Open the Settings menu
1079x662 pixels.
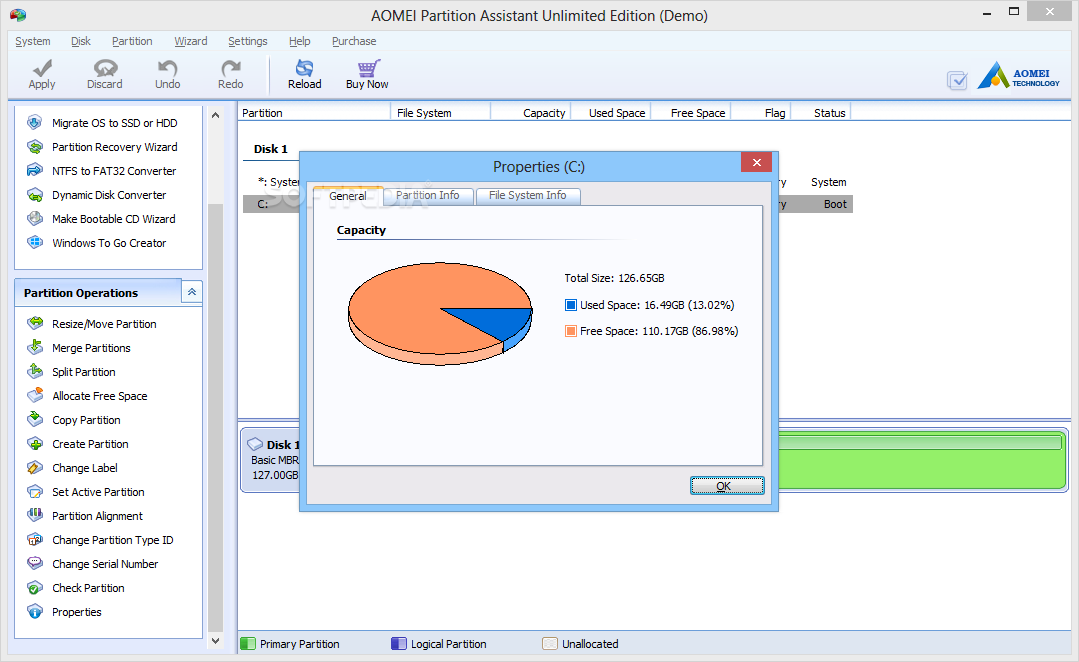pos(248,41)
